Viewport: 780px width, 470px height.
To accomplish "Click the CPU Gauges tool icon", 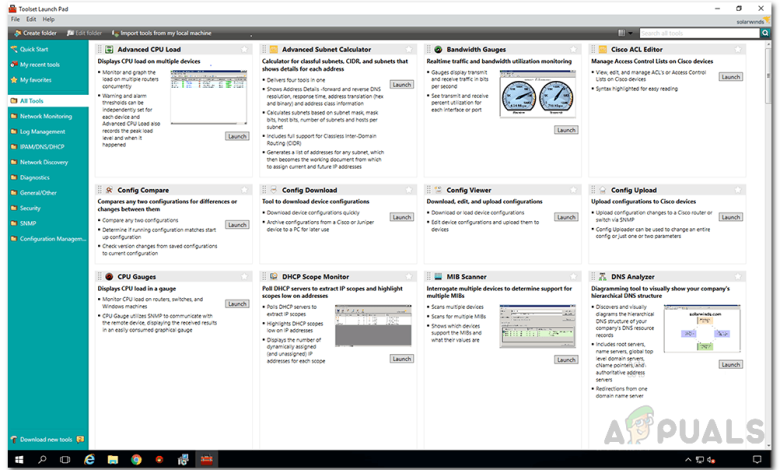I will point(109,277).
